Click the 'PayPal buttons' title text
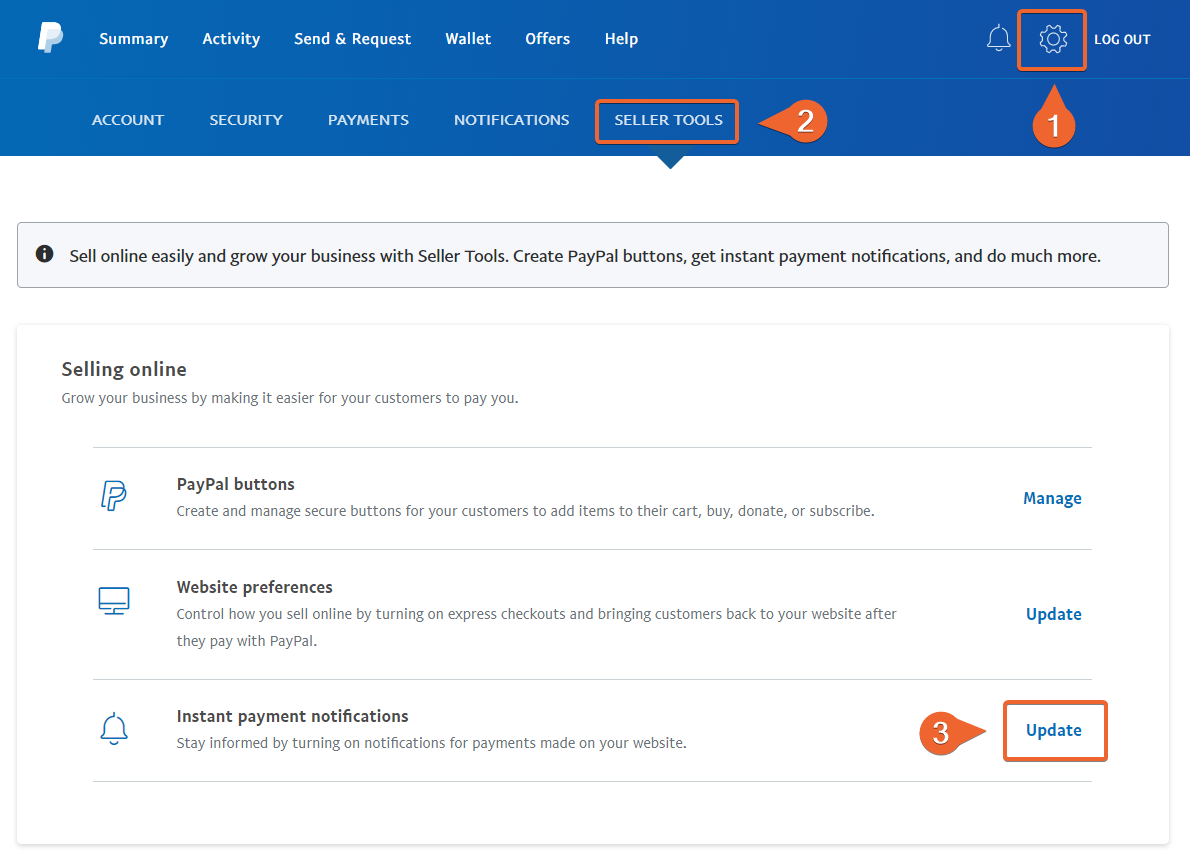 point(235,484)
